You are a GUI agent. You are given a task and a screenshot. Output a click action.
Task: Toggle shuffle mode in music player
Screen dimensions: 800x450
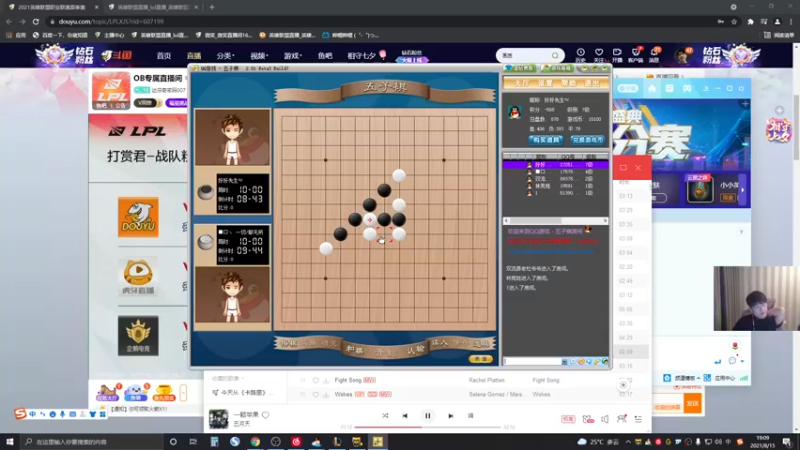click(x=385, y=416)
